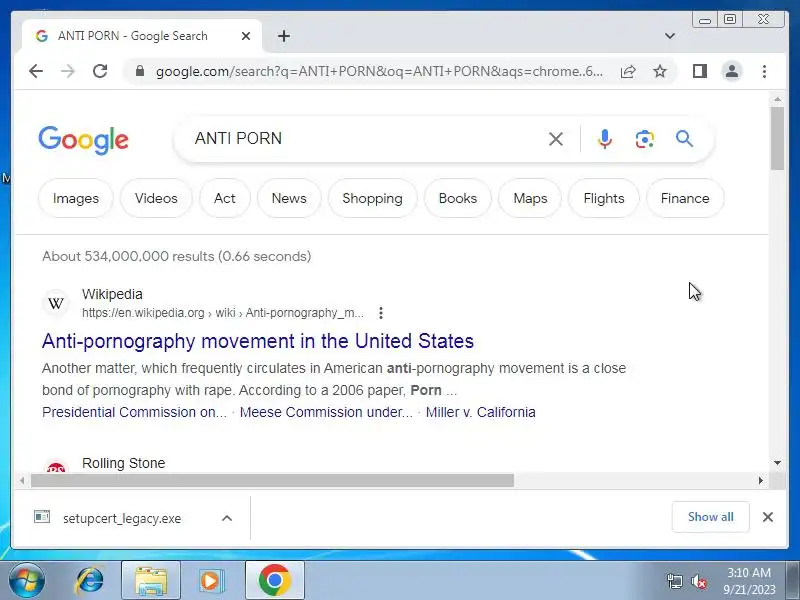The image size is (800, 600).
Task: Select the Books filter chip
Action: click(458, 198)
